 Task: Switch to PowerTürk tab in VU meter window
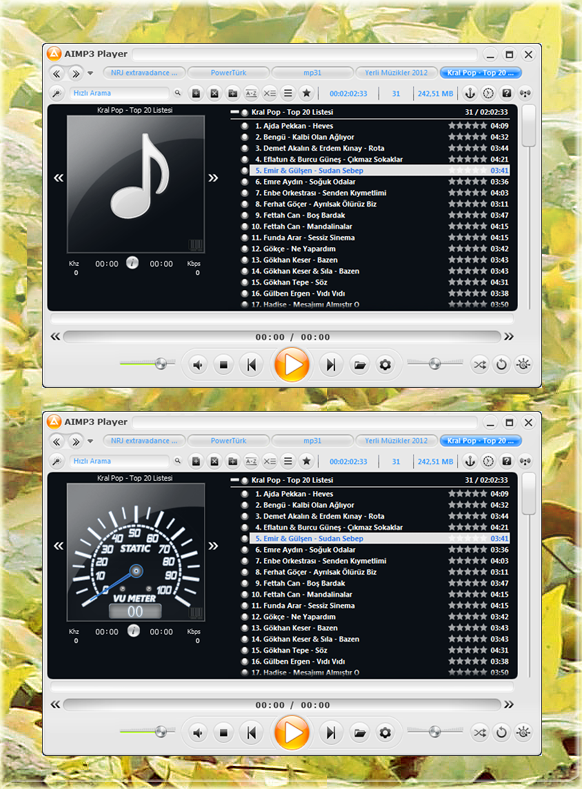point(228,441)
